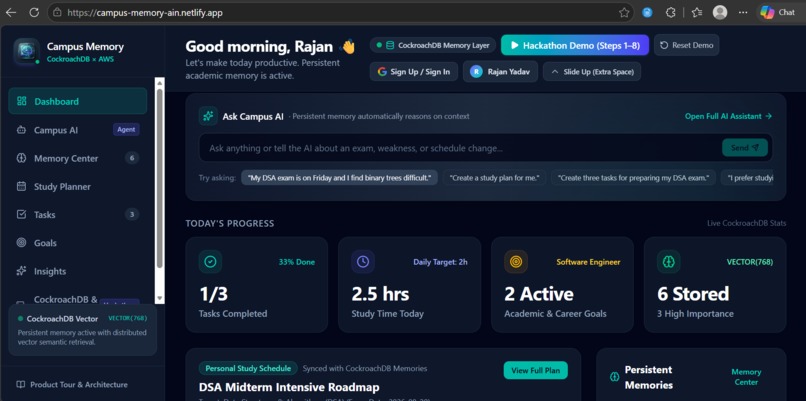
Task: Click the Memory Center brain icon
Action: 22,158
